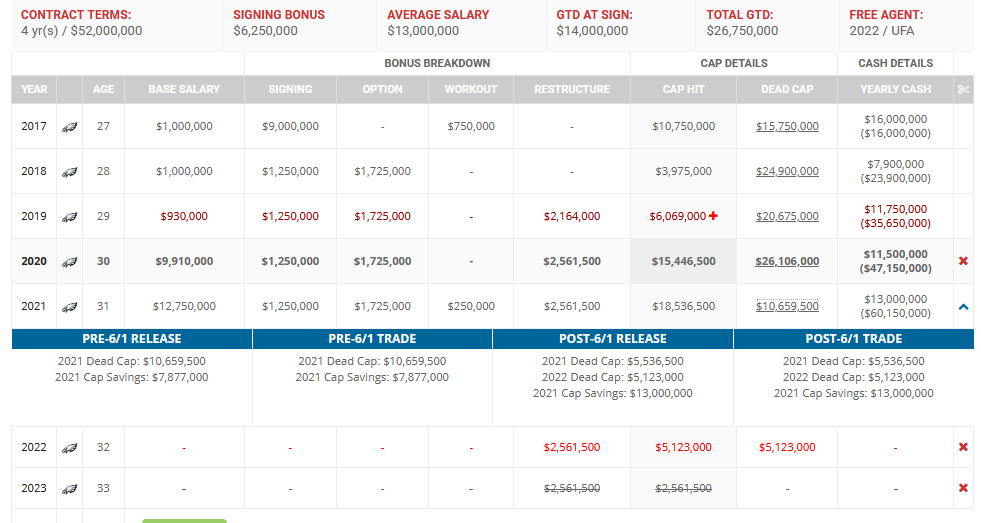Click the 2021 dead cap $10,659,500 link
981x523 pixels.
coord(787,306)
